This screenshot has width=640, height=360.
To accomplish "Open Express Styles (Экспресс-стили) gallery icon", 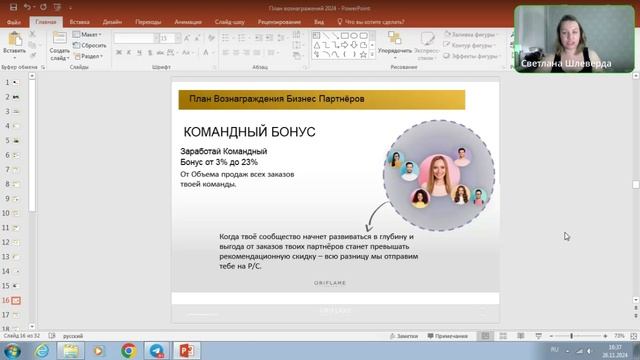I will click(x=427, y=38).
